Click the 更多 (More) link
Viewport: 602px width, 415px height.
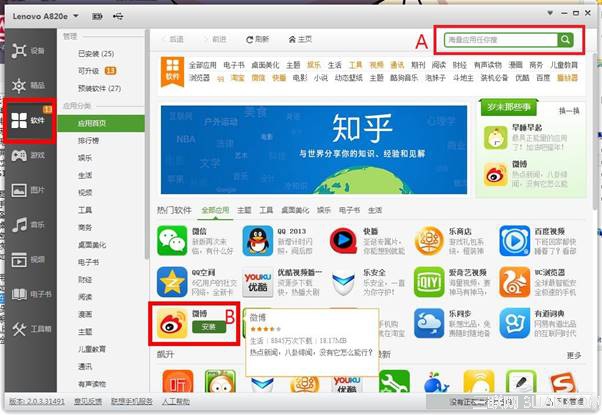(574, 355)
